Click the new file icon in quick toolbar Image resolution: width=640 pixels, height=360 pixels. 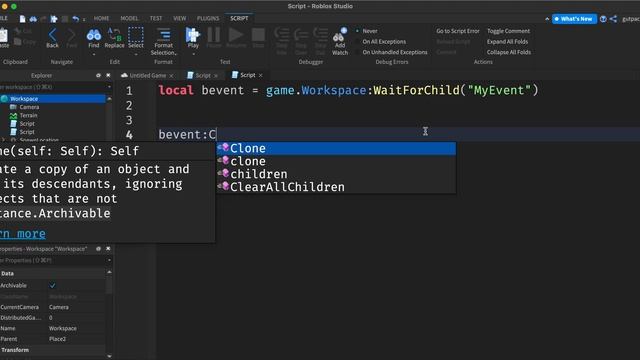(22, 19)
